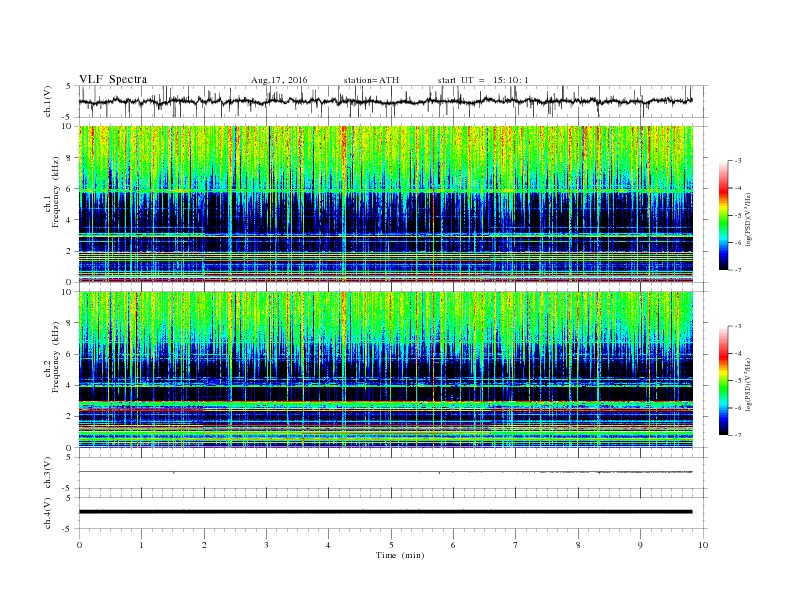Click the "ch.3(V)" axis label
This screenshot has width=792, height=612.
click(48, 473)
